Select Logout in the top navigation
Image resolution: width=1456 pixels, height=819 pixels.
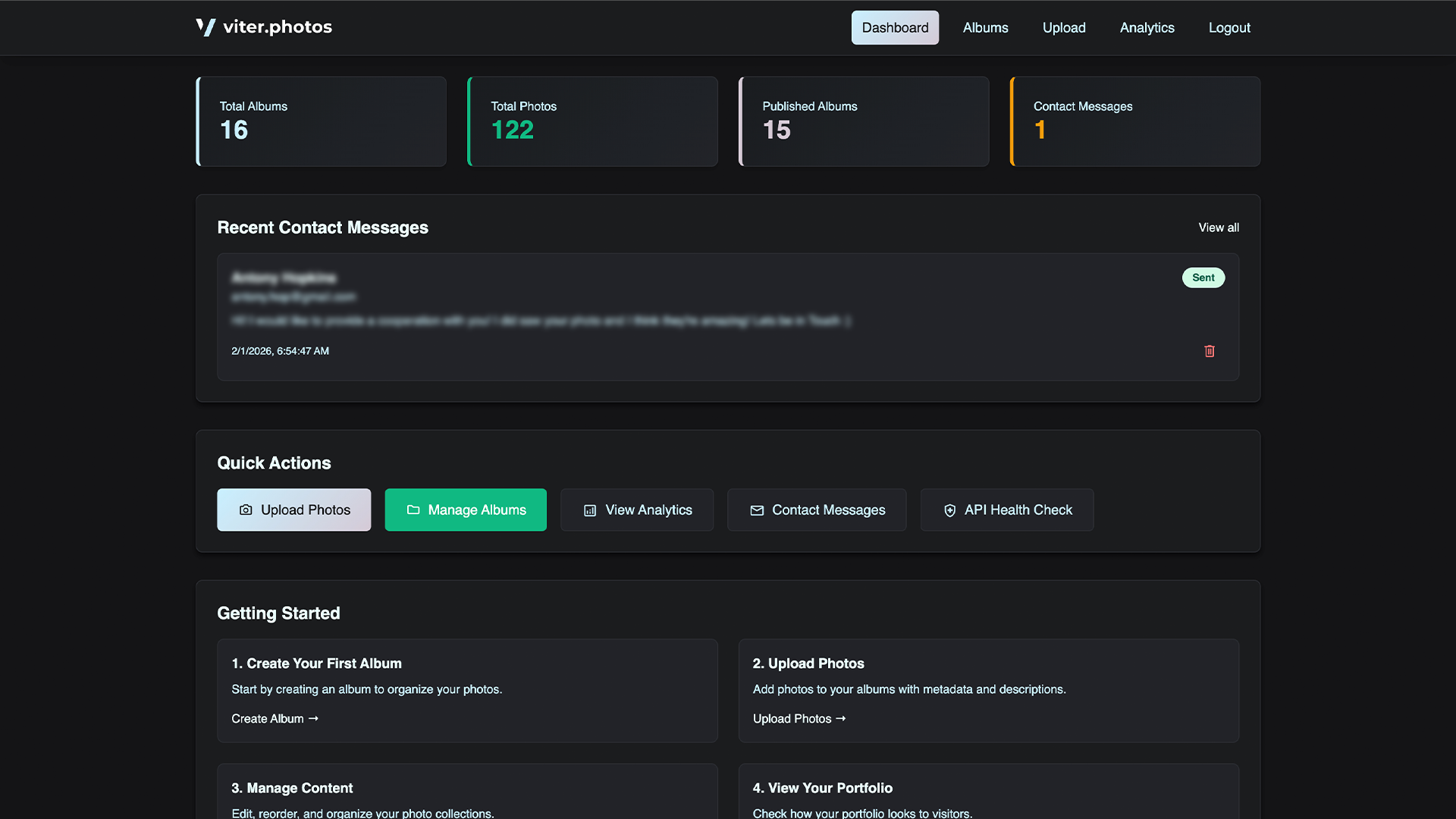[1229, 27]
